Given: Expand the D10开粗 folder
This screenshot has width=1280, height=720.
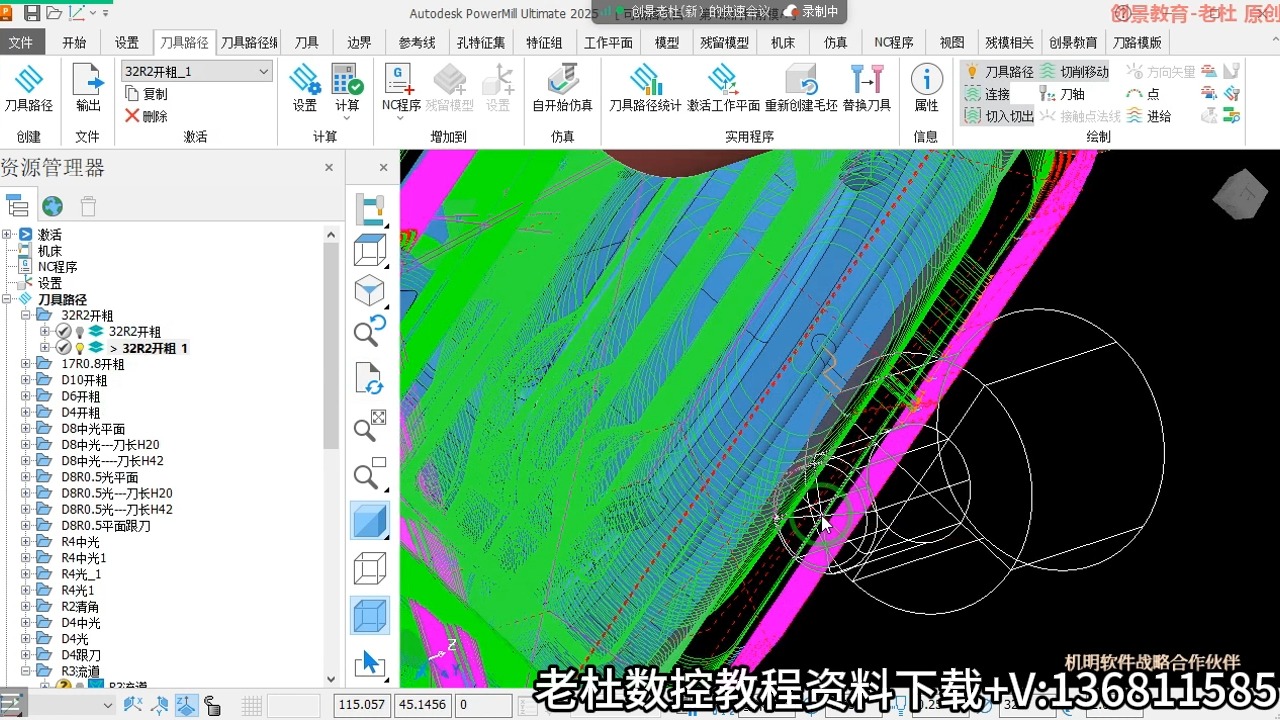Looking at the screenshot, I should click(26, 380).
